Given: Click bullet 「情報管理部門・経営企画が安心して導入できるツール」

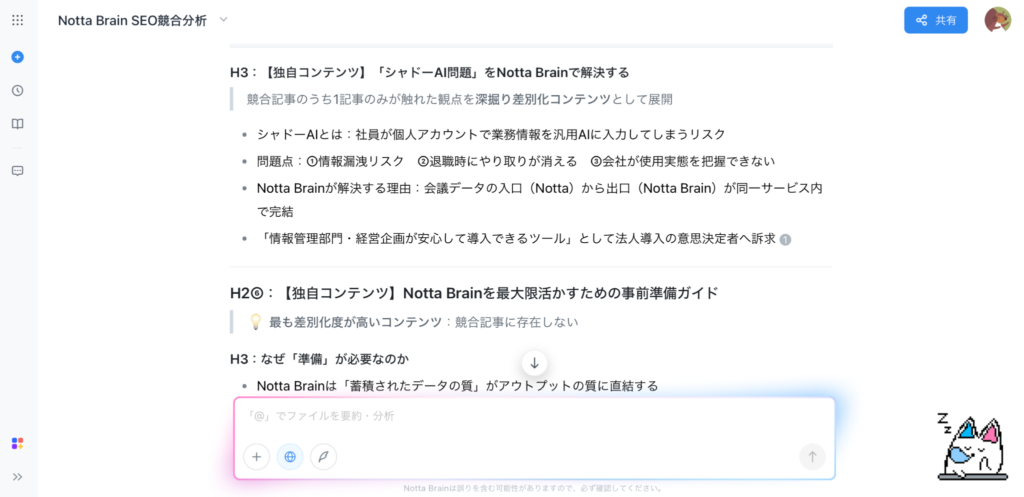Looking at the screenshot, I should (x=516, y=239).
